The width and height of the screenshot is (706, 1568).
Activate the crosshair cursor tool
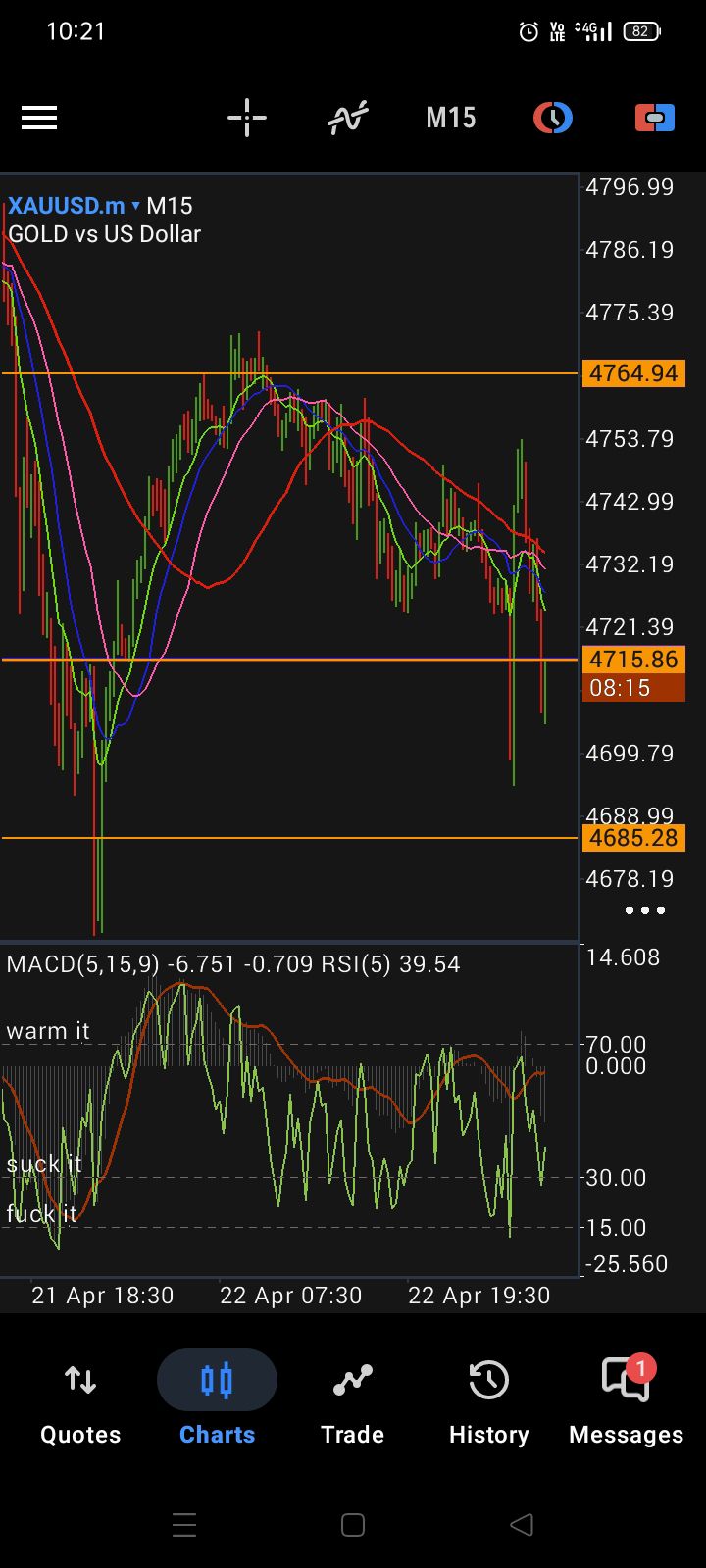(247, 119)
